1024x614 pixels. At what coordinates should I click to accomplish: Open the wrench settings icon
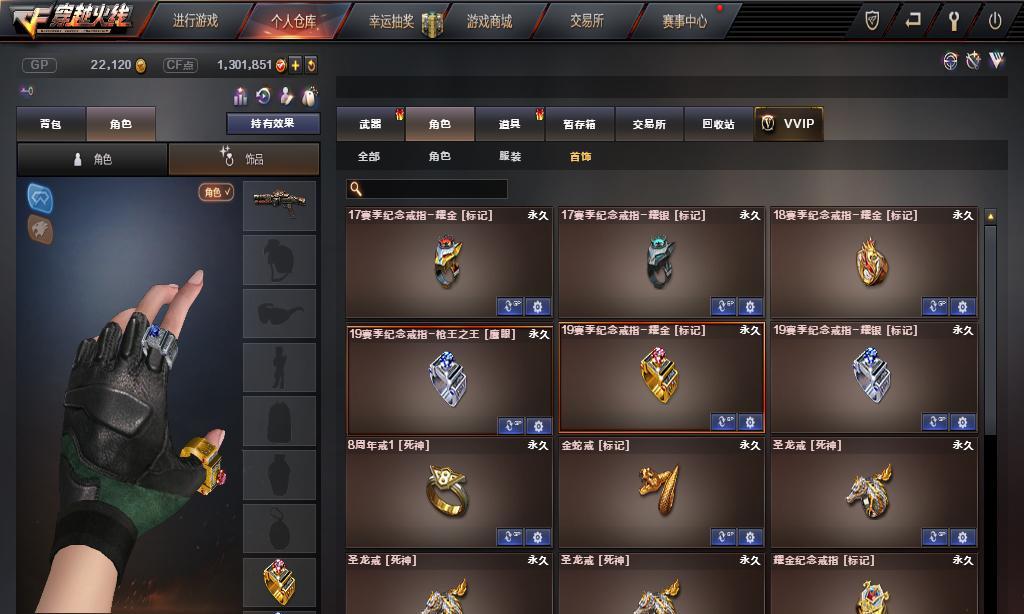pos(953,20)
